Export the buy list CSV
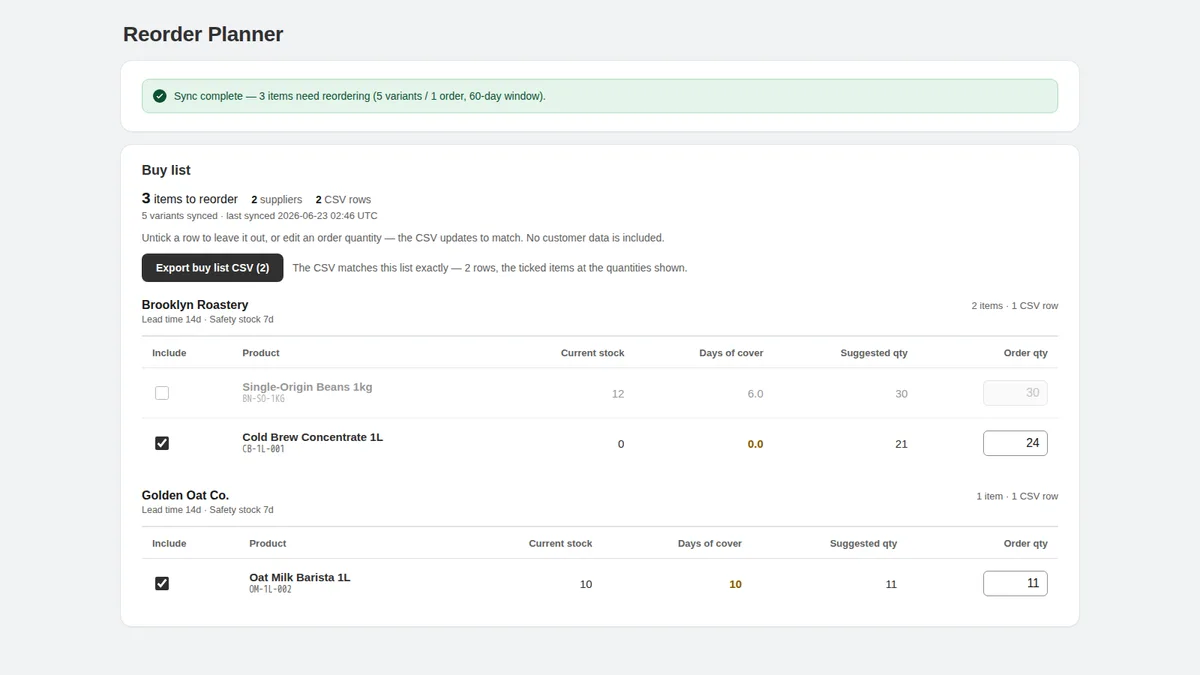The width and height of the screenshot is (1200, 675). pyautogui.click(x=212, y=268)
